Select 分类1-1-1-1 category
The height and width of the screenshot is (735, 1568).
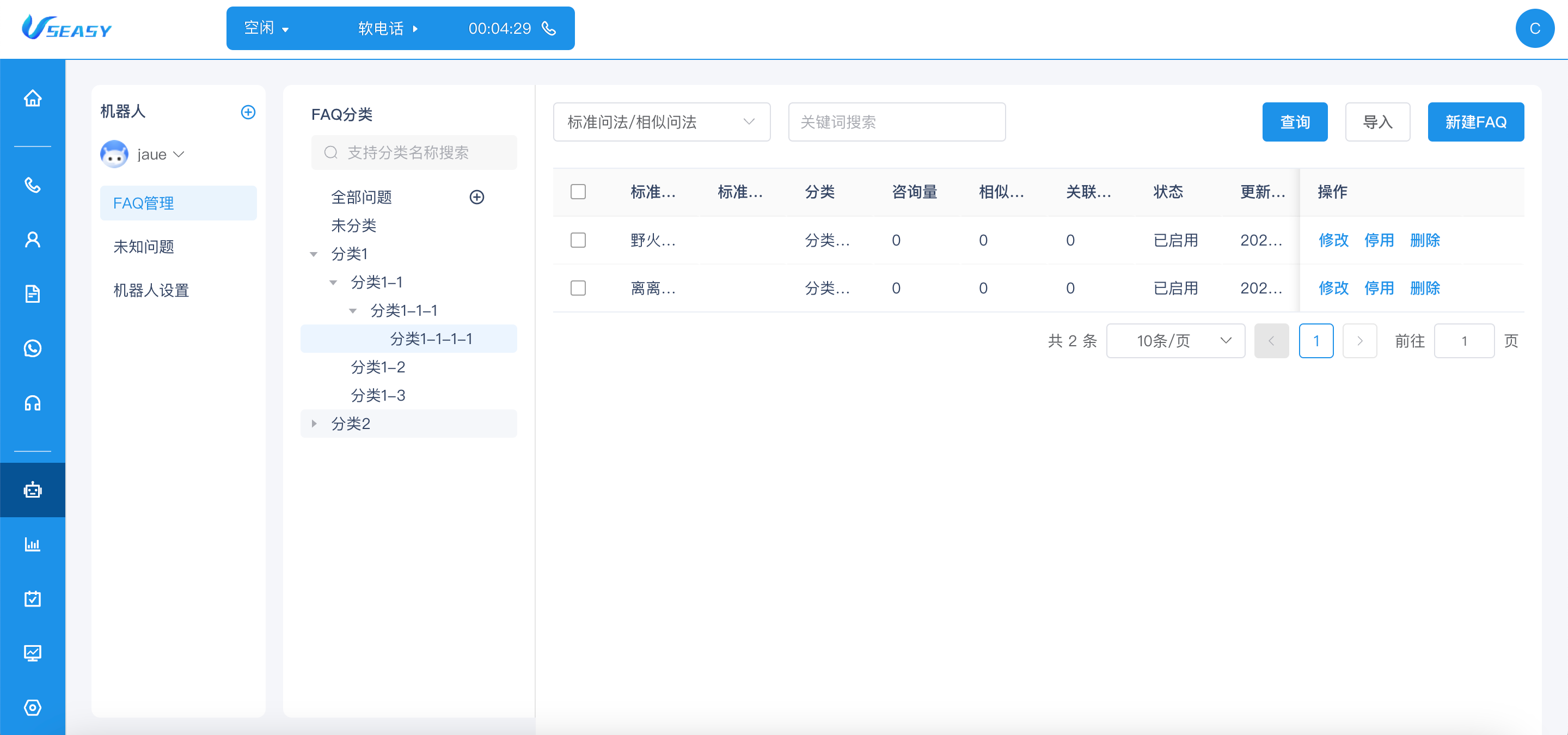point(408,338)
